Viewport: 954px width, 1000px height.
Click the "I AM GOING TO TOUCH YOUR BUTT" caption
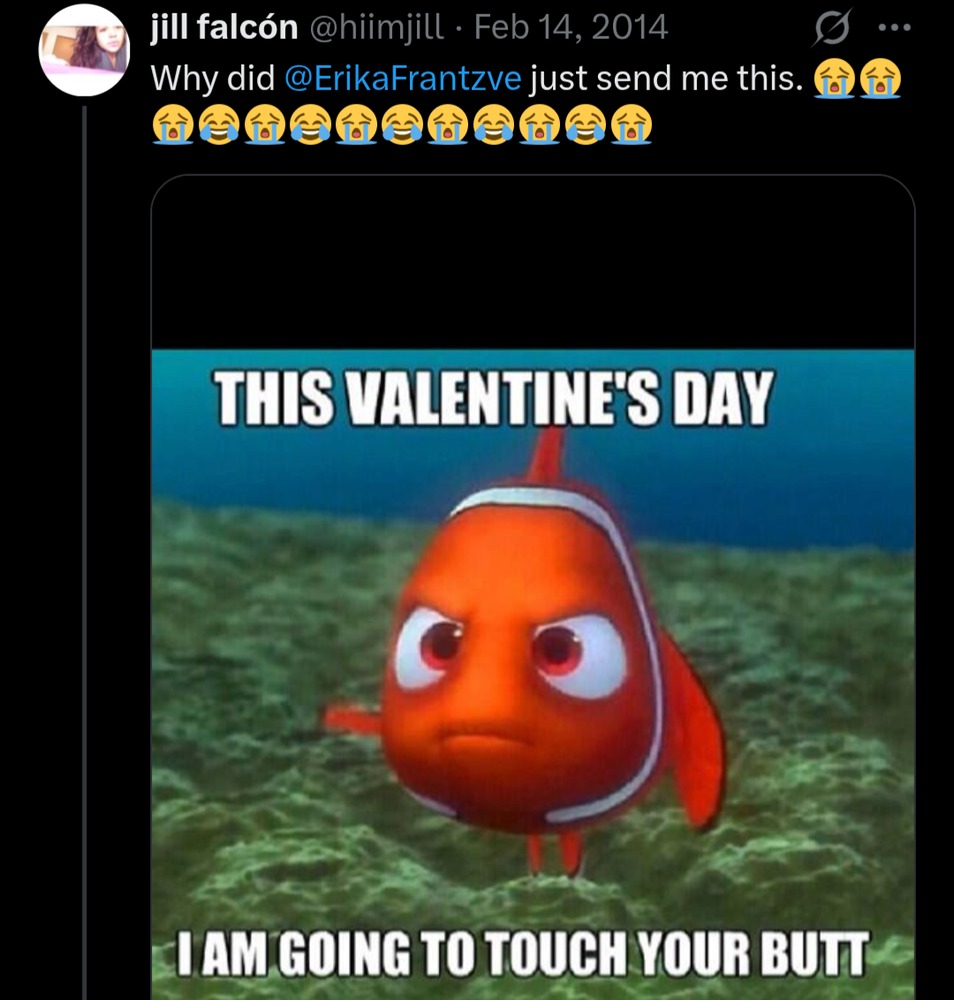click(520, 953)
